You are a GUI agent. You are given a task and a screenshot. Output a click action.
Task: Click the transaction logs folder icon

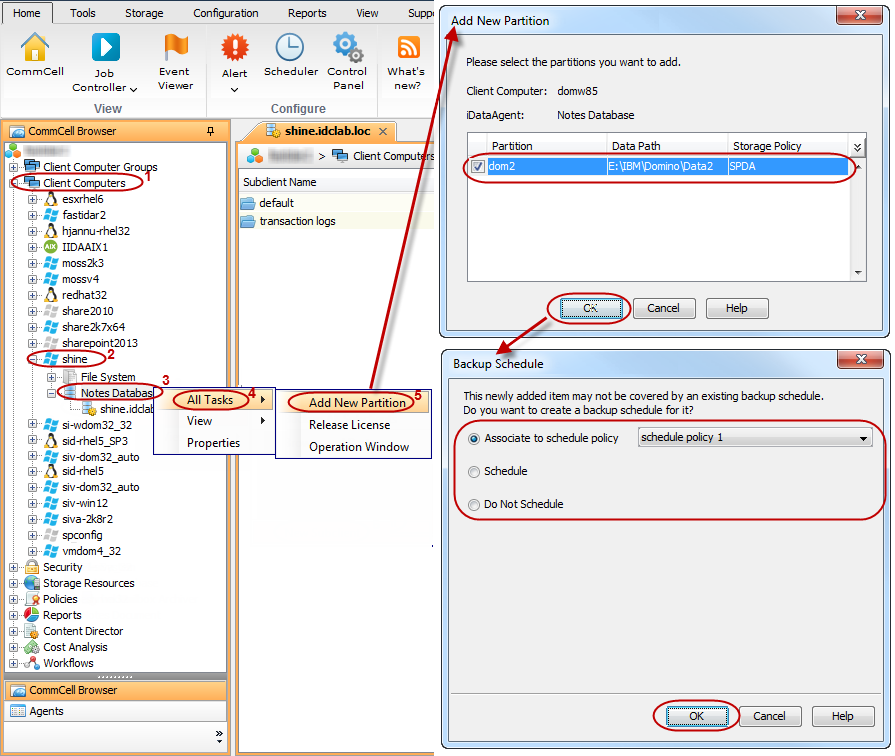[248, 221]
